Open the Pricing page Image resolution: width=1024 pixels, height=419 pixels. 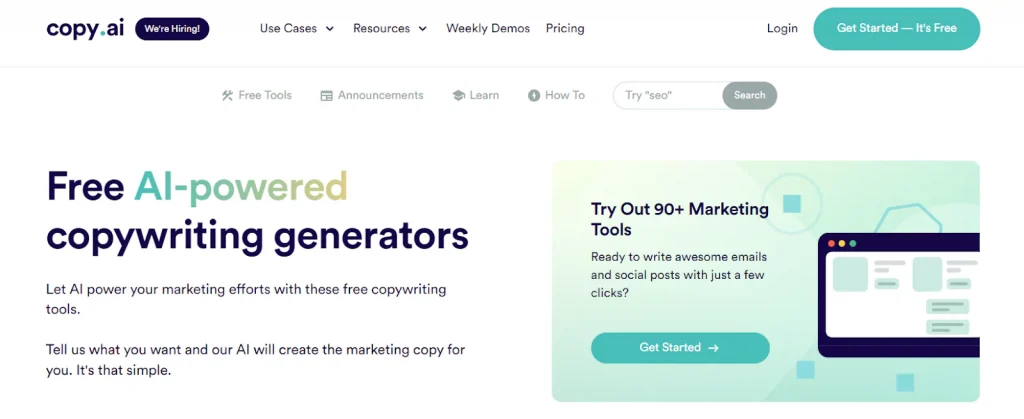565,29
